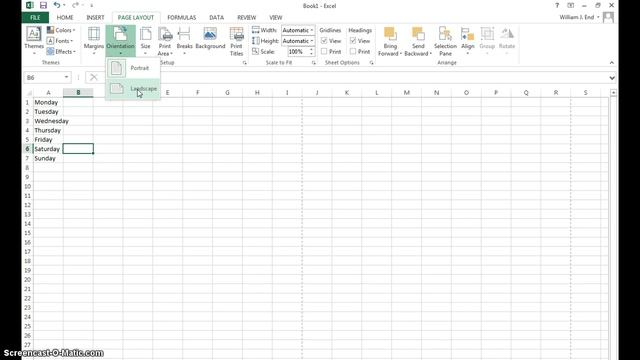This screenshot has height=360, width=640.
Task: Click Bring Forward in Arrange group
Action: click(390, 41)
